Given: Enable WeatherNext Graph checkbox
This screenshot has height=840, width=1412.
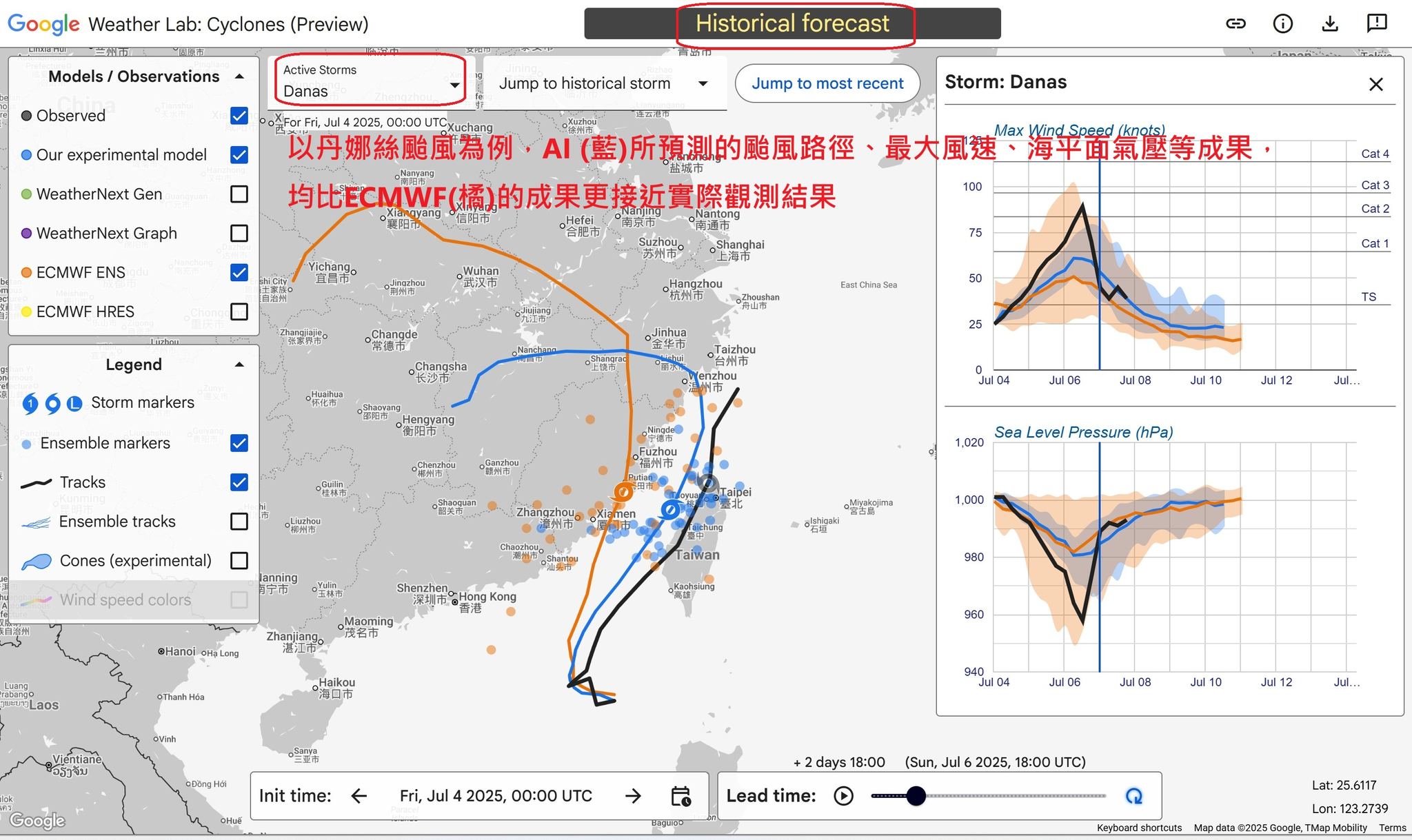Looking at the screenshot, I should [x=239, y=233].
